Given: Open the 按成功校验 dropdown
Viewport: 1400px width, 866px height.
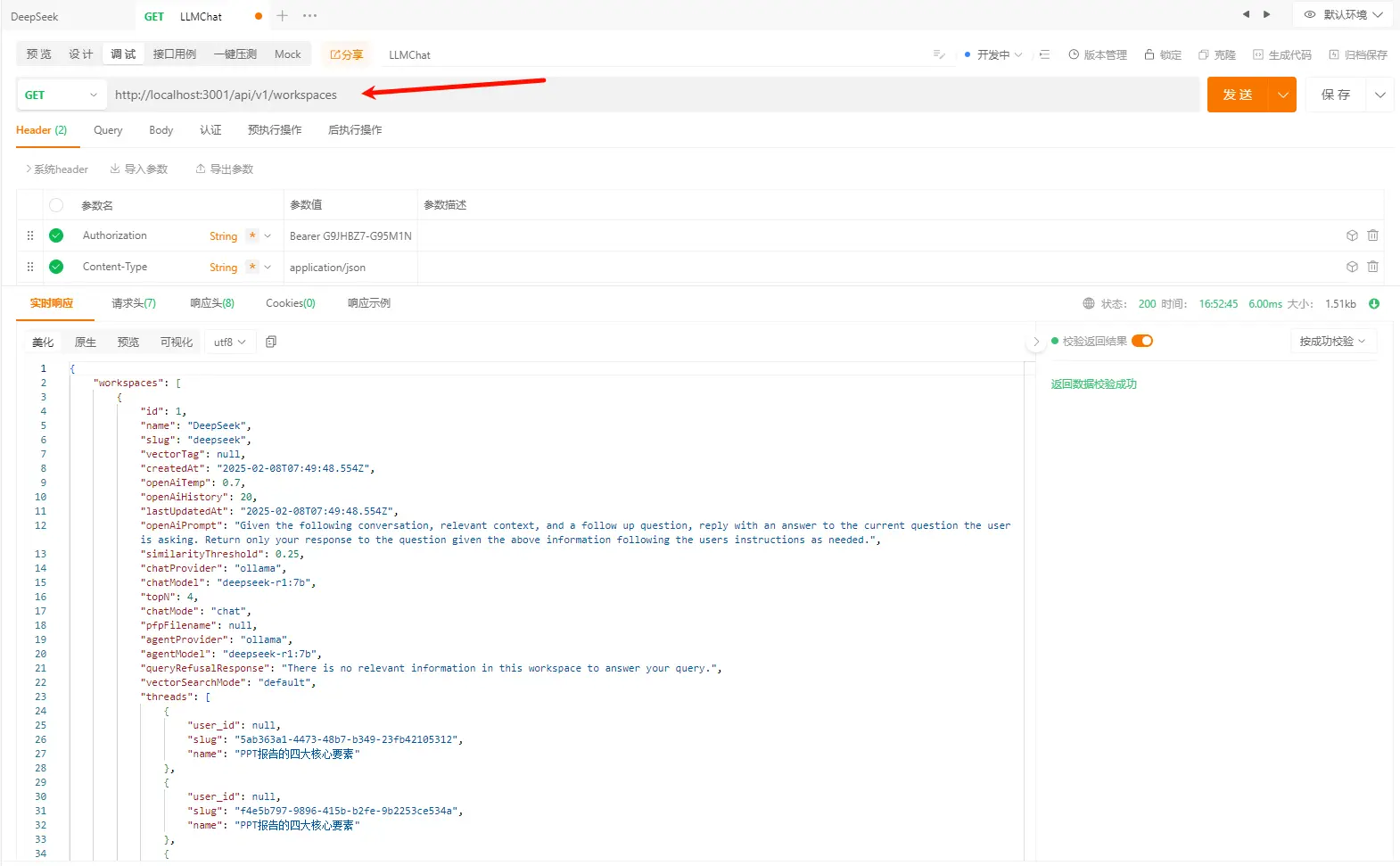Looking at the screenshot, I should pyautogui.click(x=1333, y=342).
